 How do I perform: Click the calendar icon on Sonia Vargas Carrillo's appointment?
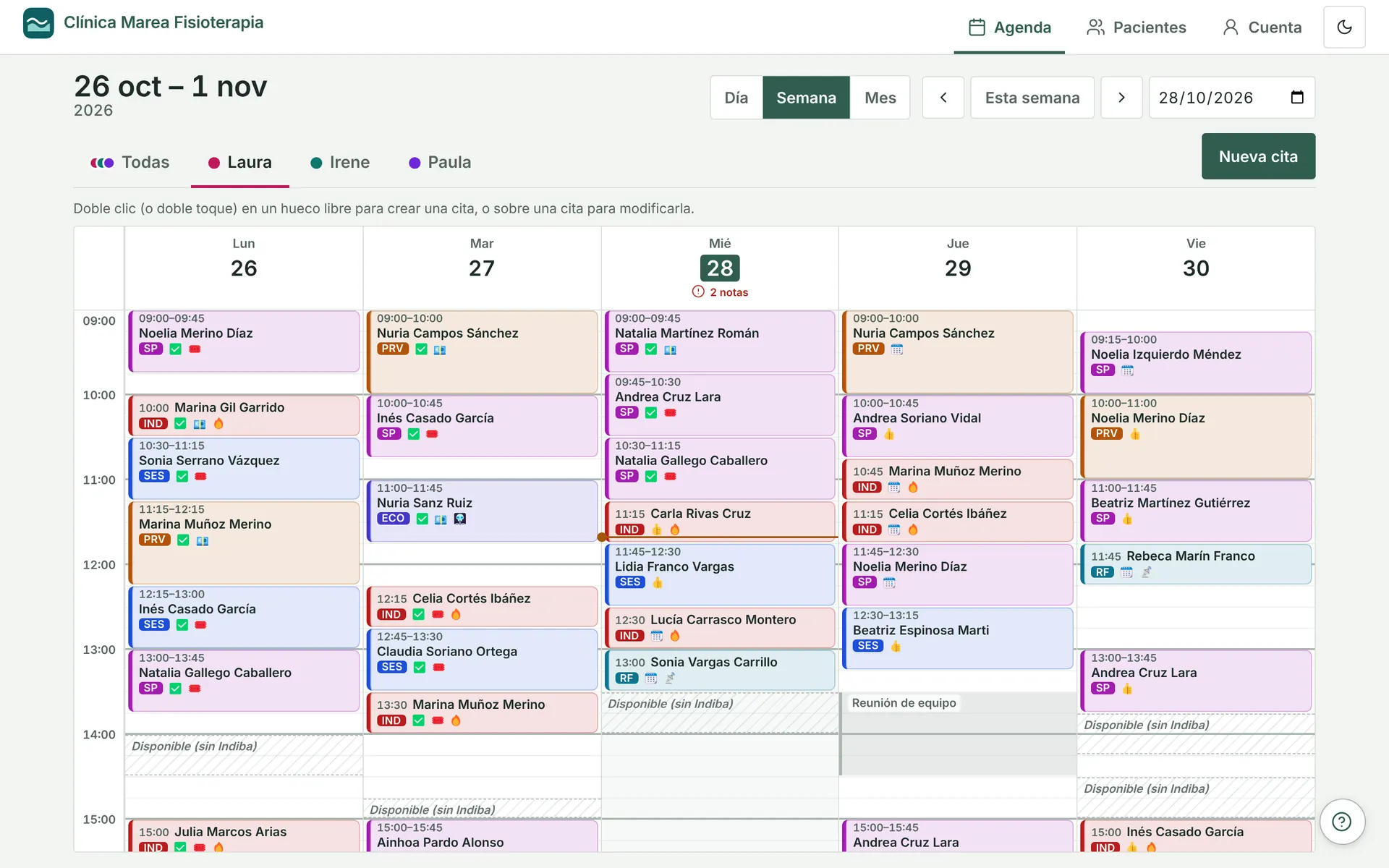pos(651,678)
